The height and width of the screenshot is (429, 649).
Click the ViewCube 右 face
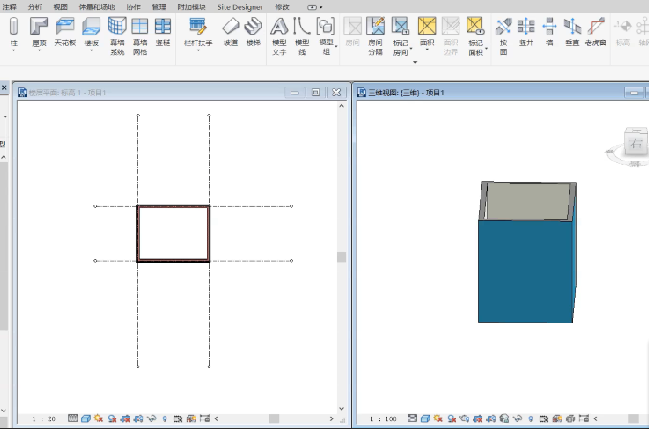pyautogui.click(x=635, y=143)
